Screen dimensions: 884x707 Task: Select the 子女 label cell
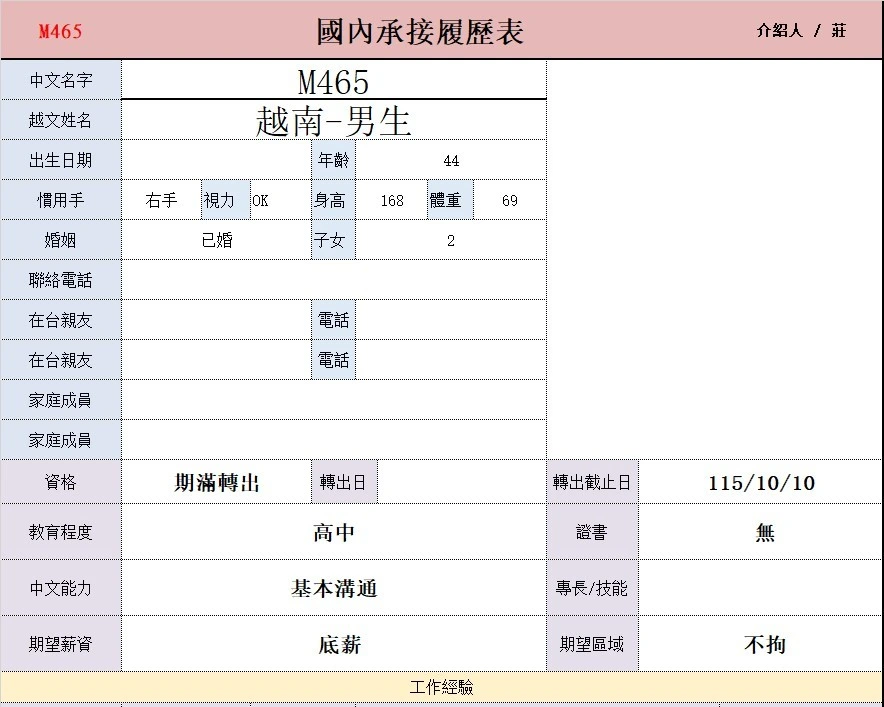click(333, 240)
